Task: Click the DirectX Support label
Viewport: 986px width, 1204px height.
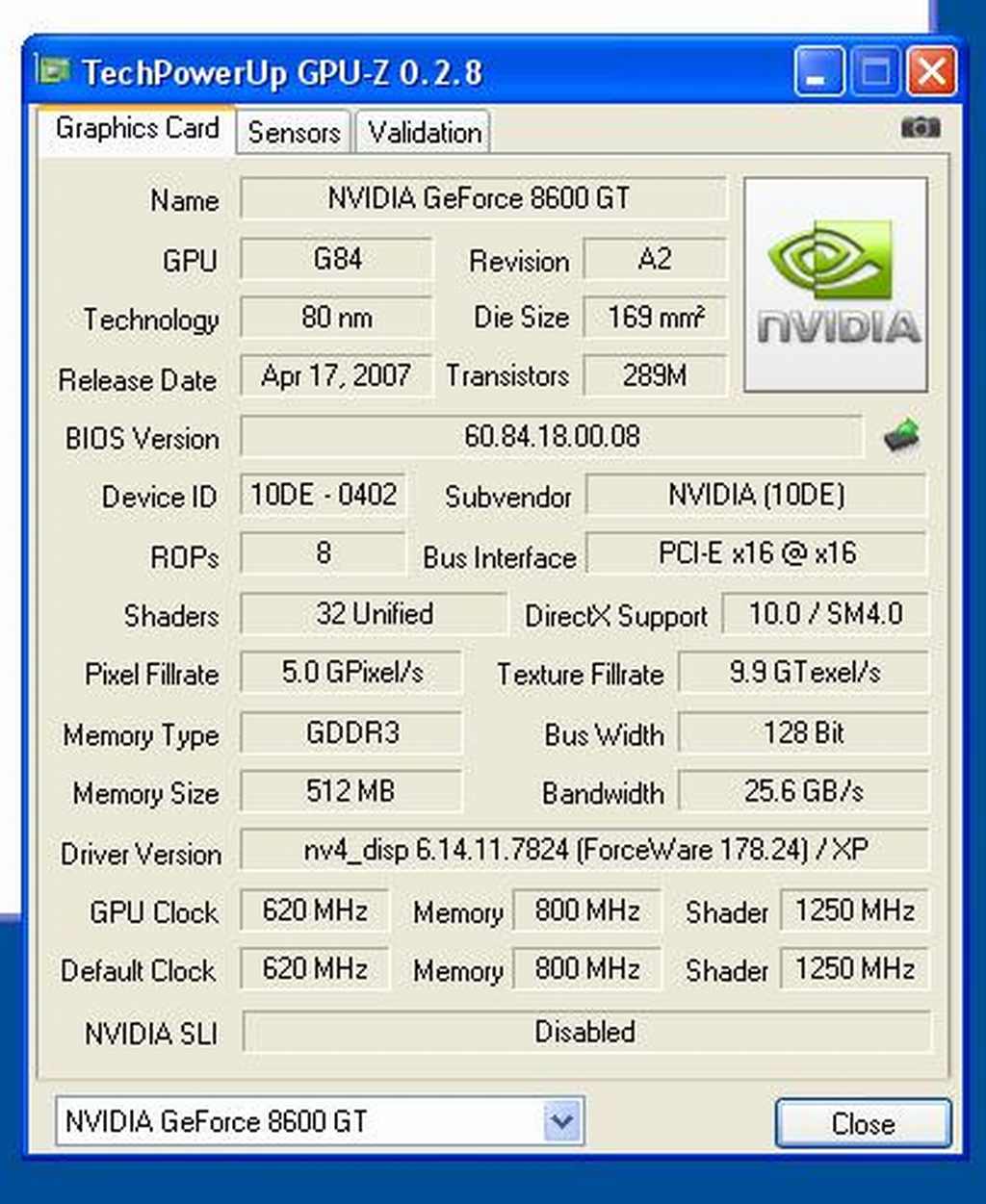Action: point(616,617)
